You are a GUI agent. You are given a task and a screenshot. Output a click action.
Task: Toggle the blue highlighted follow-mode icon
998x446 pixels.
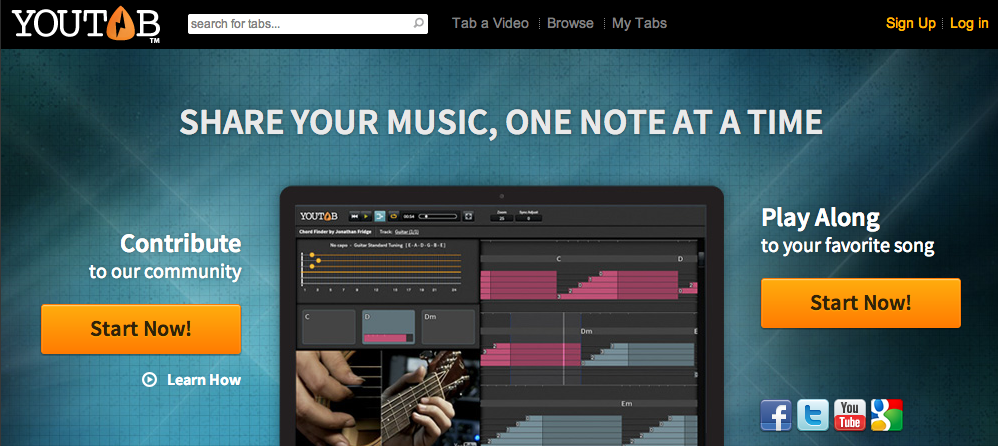(x=380, y=216)
